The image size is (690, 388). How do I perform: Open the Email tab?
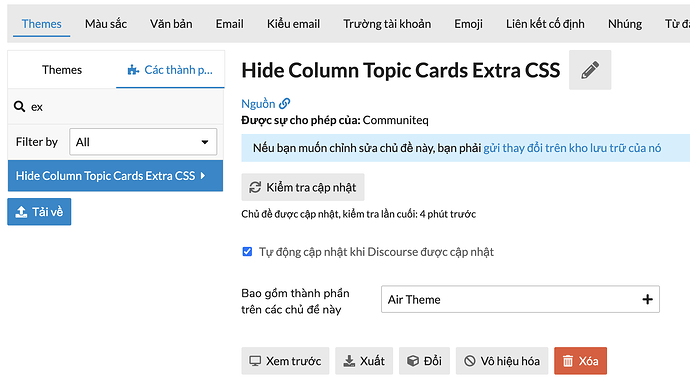tap(229, 24)
